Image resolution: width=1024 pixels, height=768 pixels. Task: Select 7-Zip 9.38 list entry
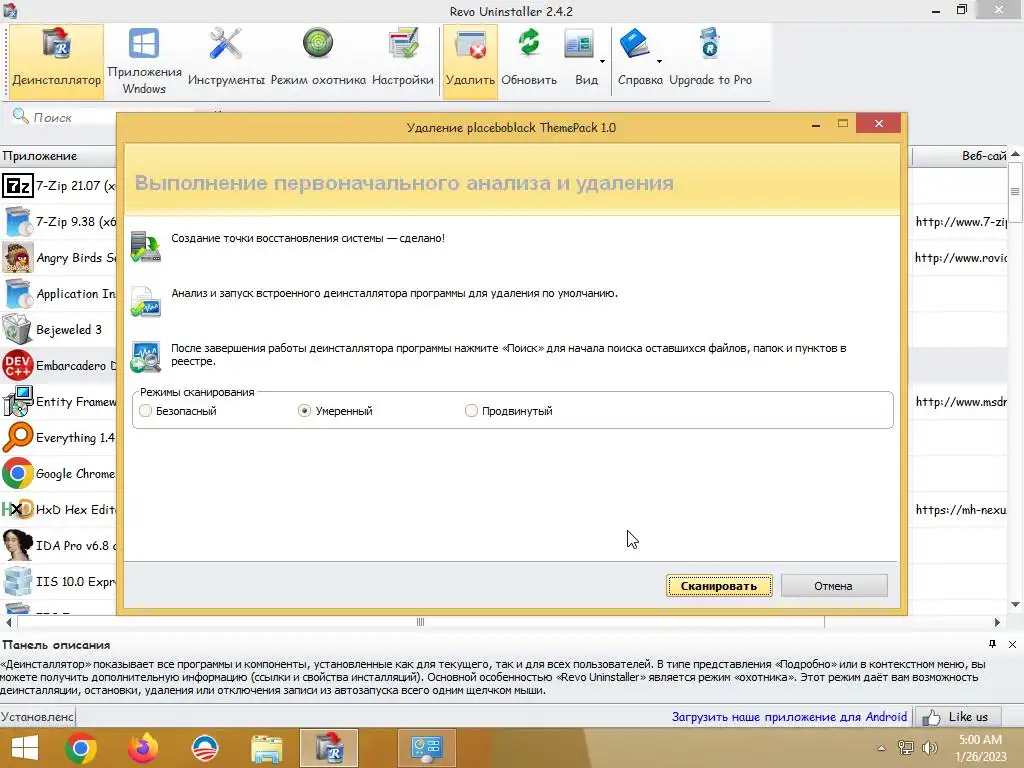(x=59, y=221)
